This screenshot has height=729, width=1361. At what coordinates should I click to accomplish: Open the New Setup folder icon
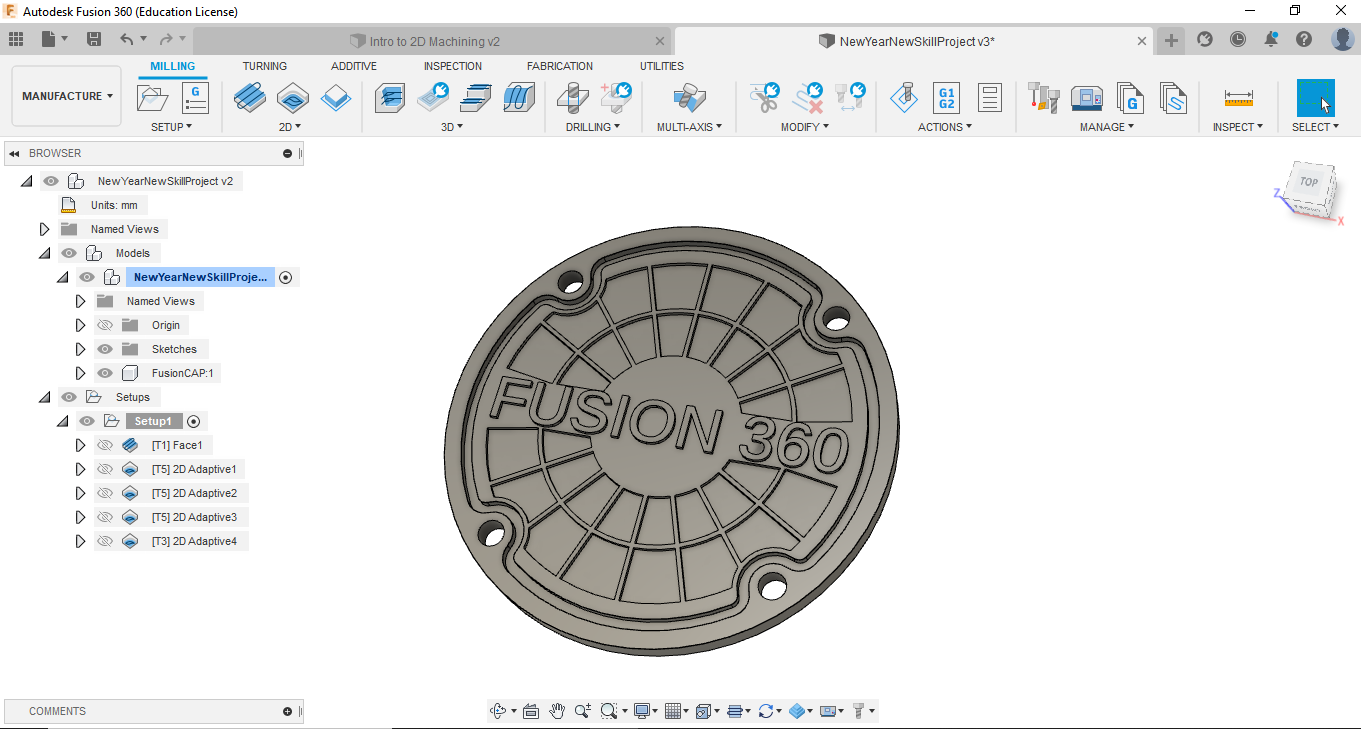point(152,98)
